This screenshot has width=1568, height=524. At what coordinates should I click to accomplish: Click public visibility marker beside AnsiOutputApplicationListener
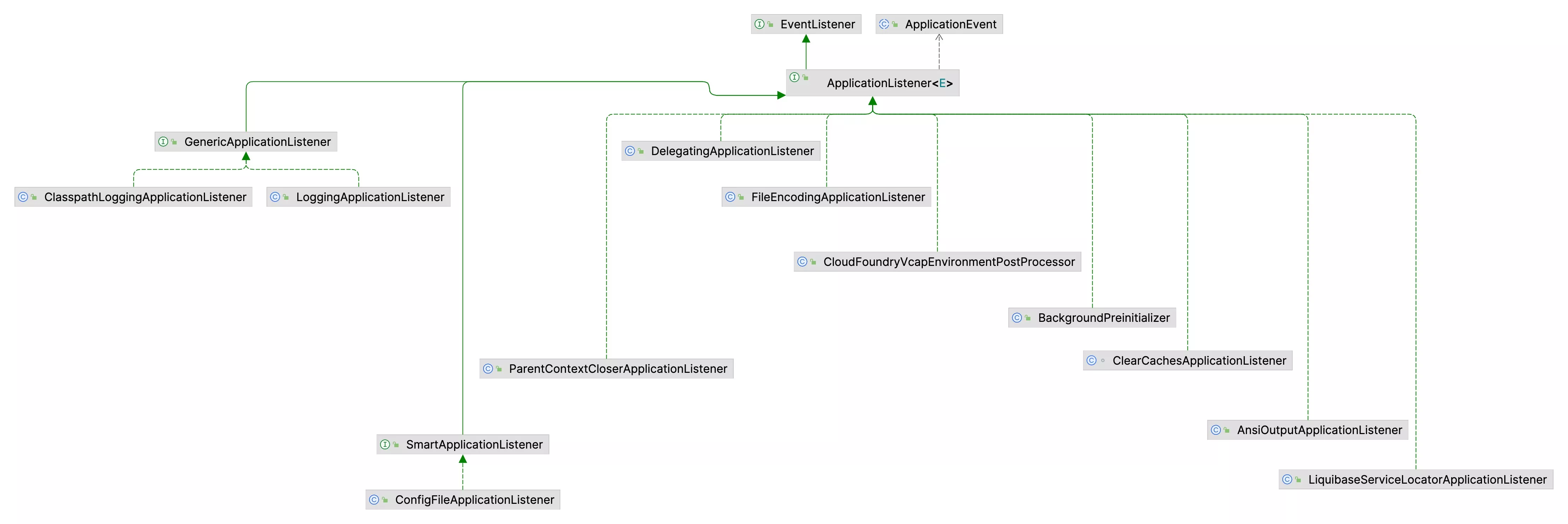coord(1227,430)
